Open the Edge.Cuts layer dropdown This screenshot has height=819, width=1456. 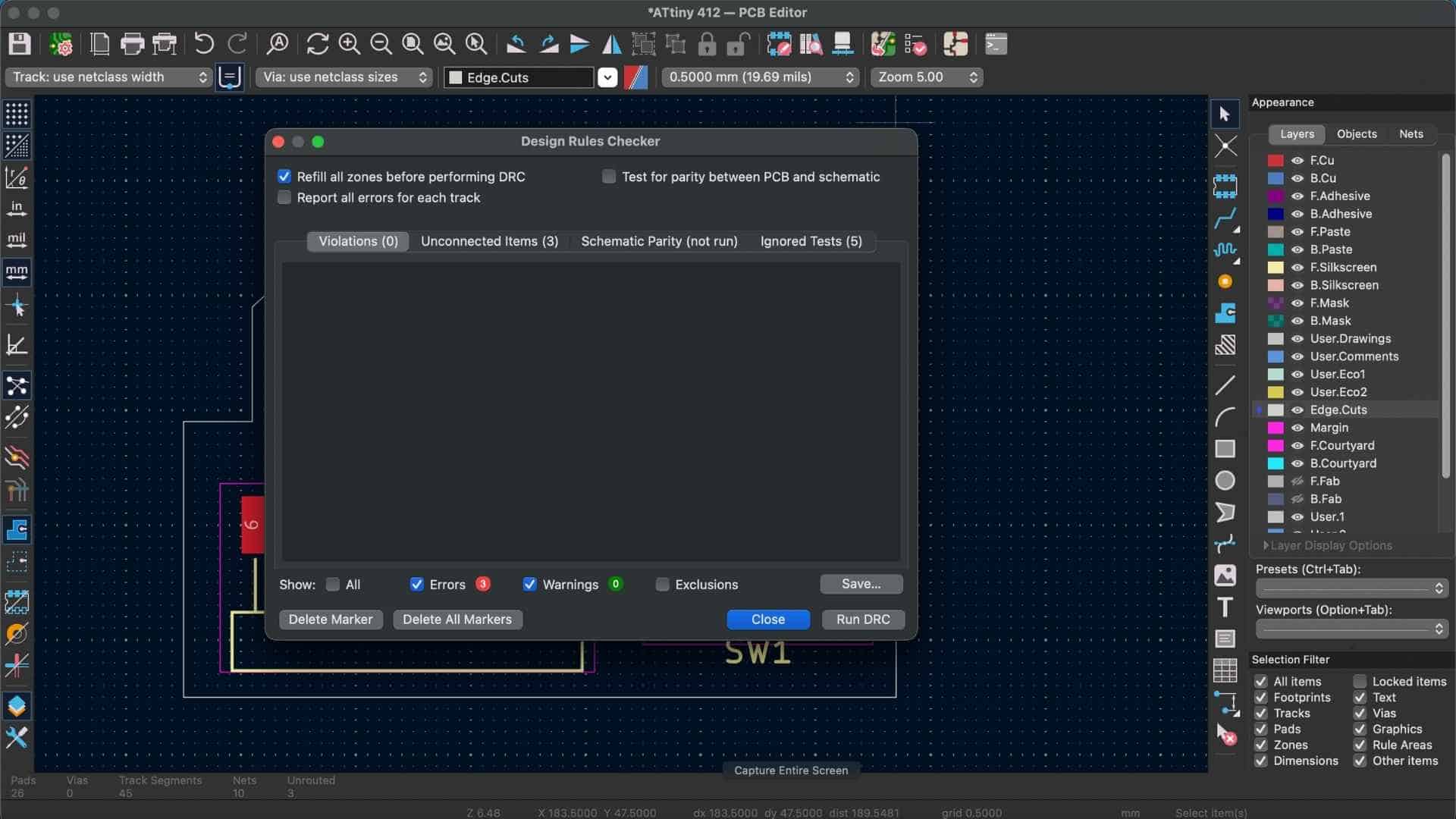pos(607,77)
